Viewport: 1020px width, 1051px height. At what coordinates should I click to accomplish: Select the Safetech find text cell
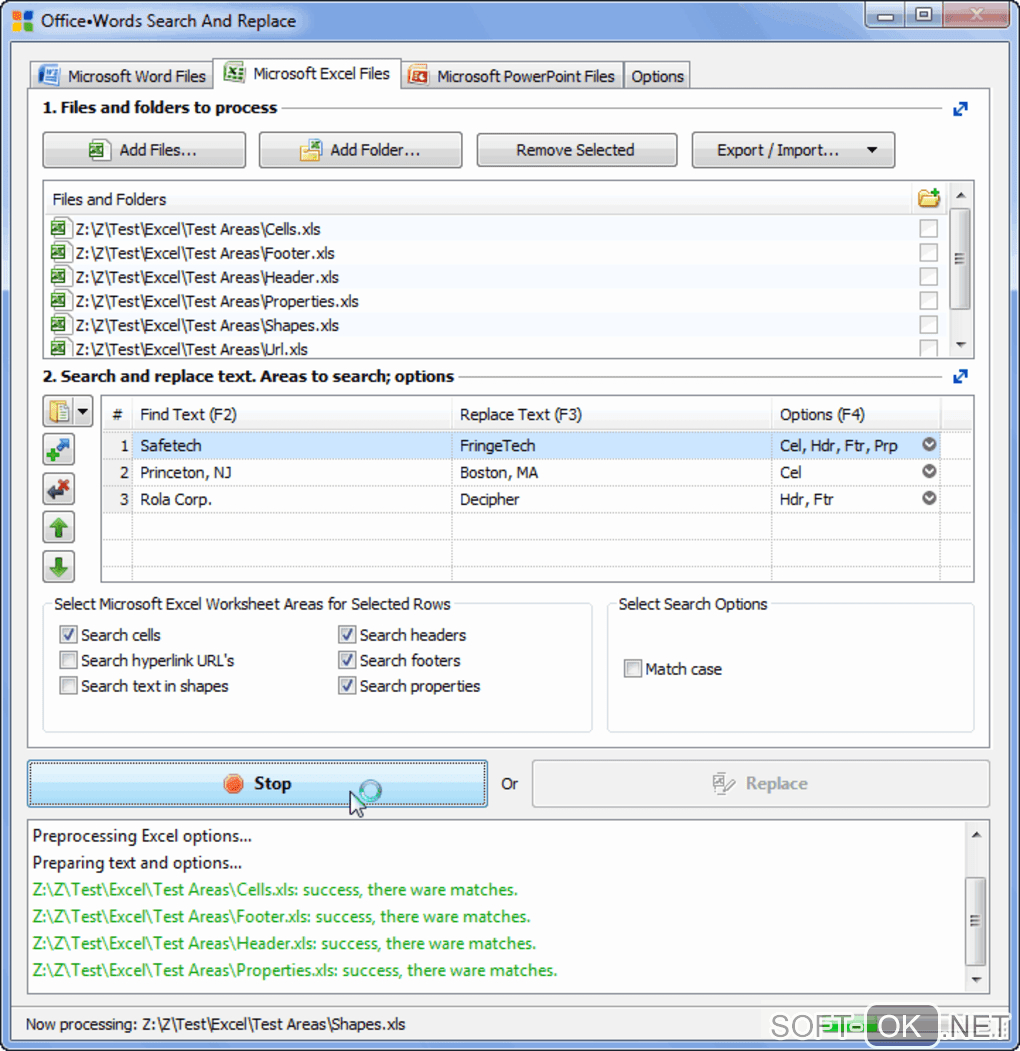click(292, 445)
